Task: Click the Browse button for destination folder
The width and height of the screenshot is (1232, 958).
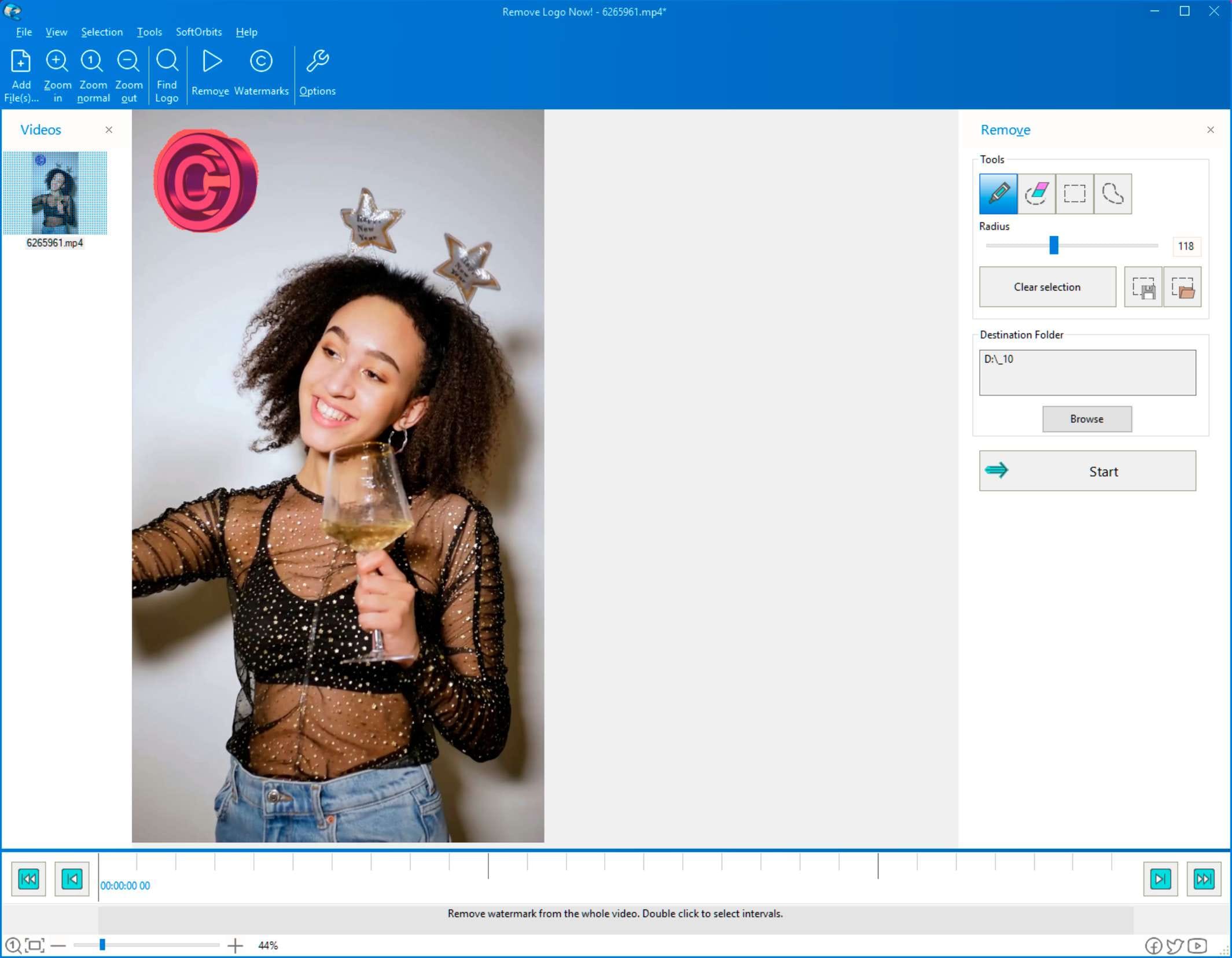Action: [x=1087, y=418]
